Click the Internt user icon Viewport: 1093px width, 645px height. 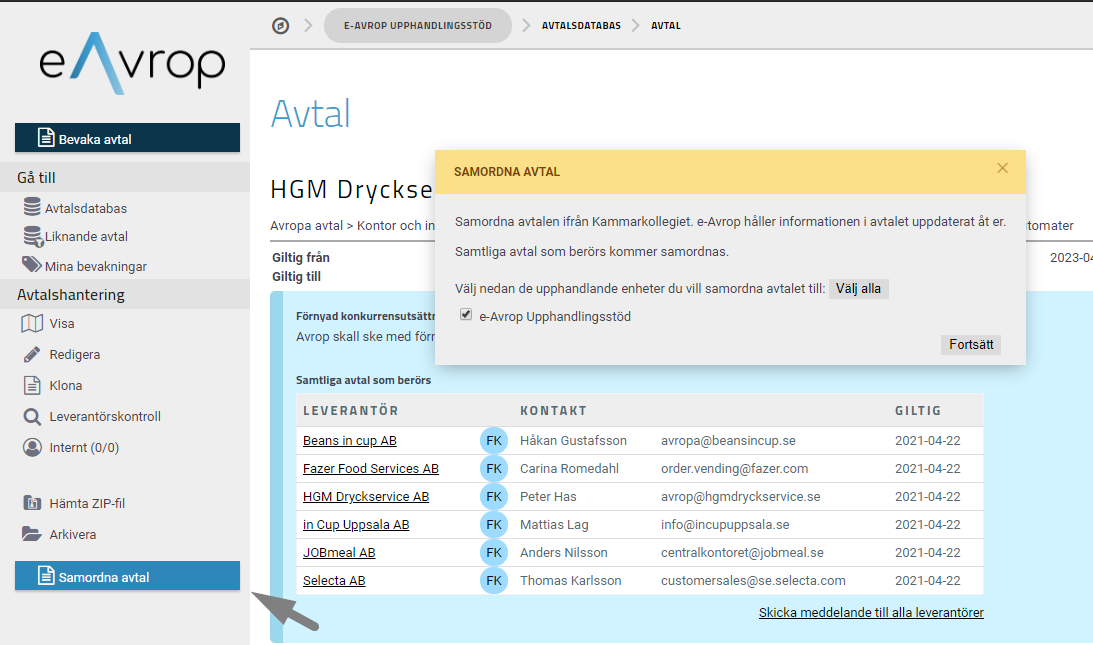pyautogui.click(x=32, y=447)
